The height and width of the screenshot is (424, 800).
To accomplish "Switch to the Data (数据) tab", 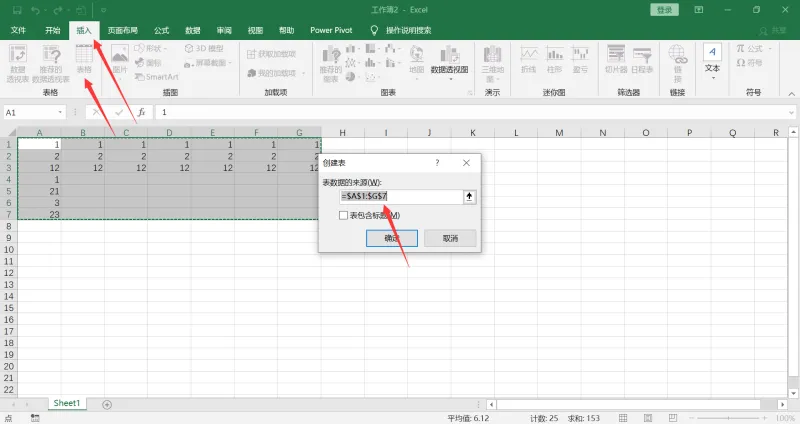I will 193,30.
